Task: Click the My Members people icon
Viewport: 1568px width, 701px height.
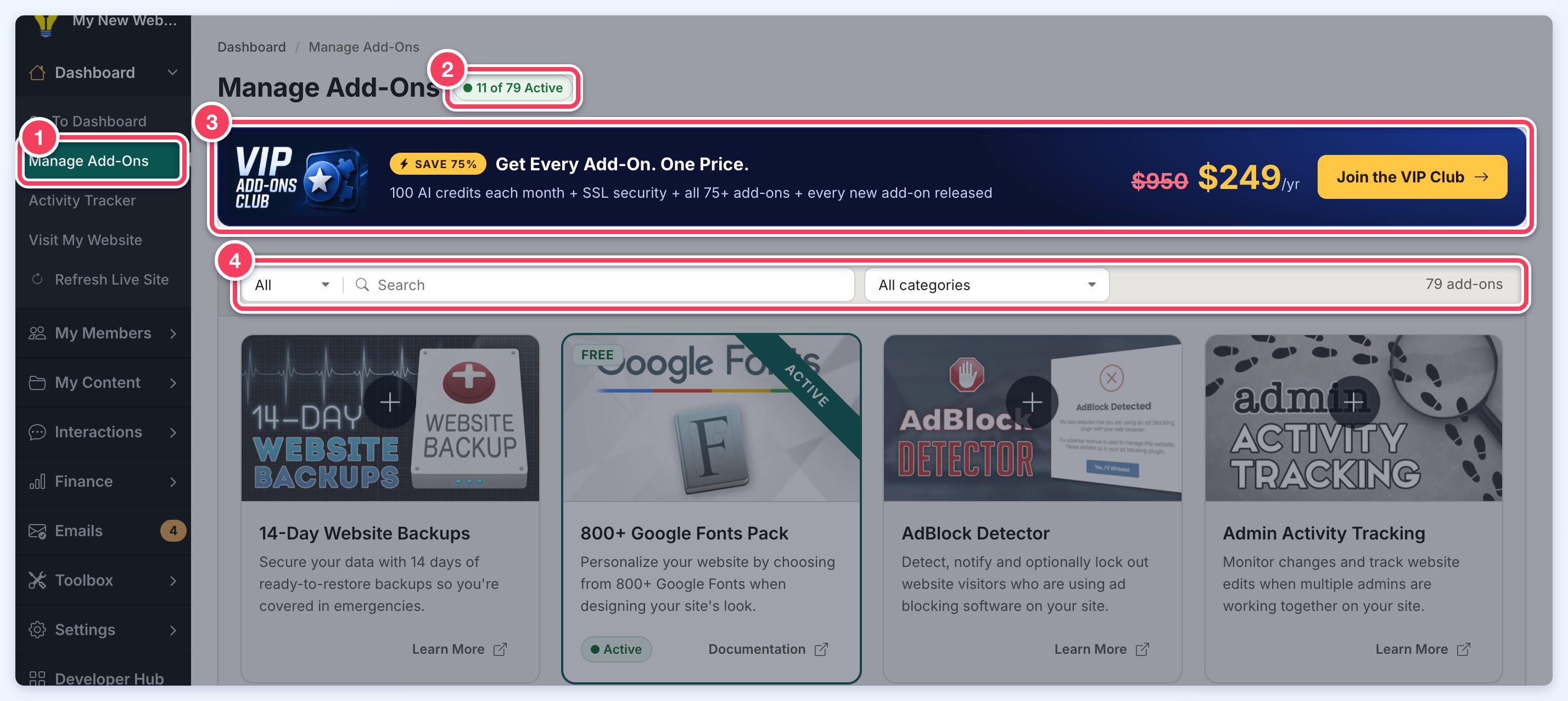Action: pos(37,333)
